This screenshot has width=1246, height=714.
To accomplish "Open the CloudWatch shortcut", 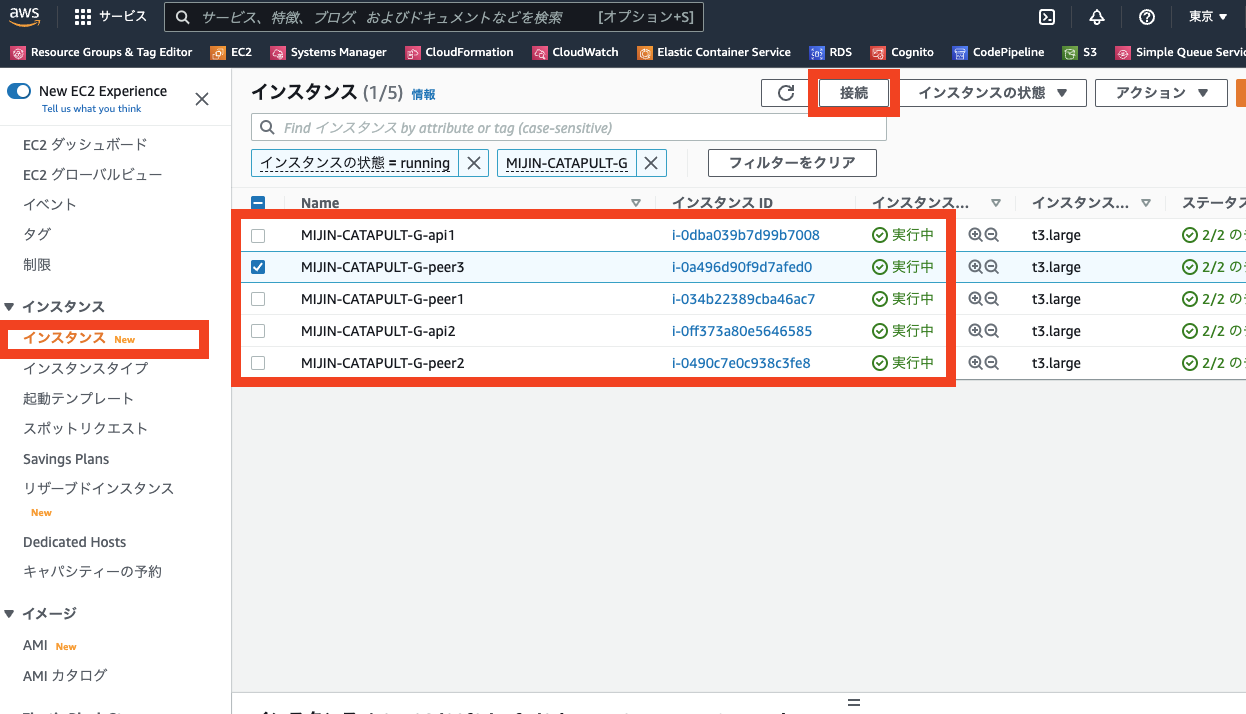I will (x=575, y=52).
